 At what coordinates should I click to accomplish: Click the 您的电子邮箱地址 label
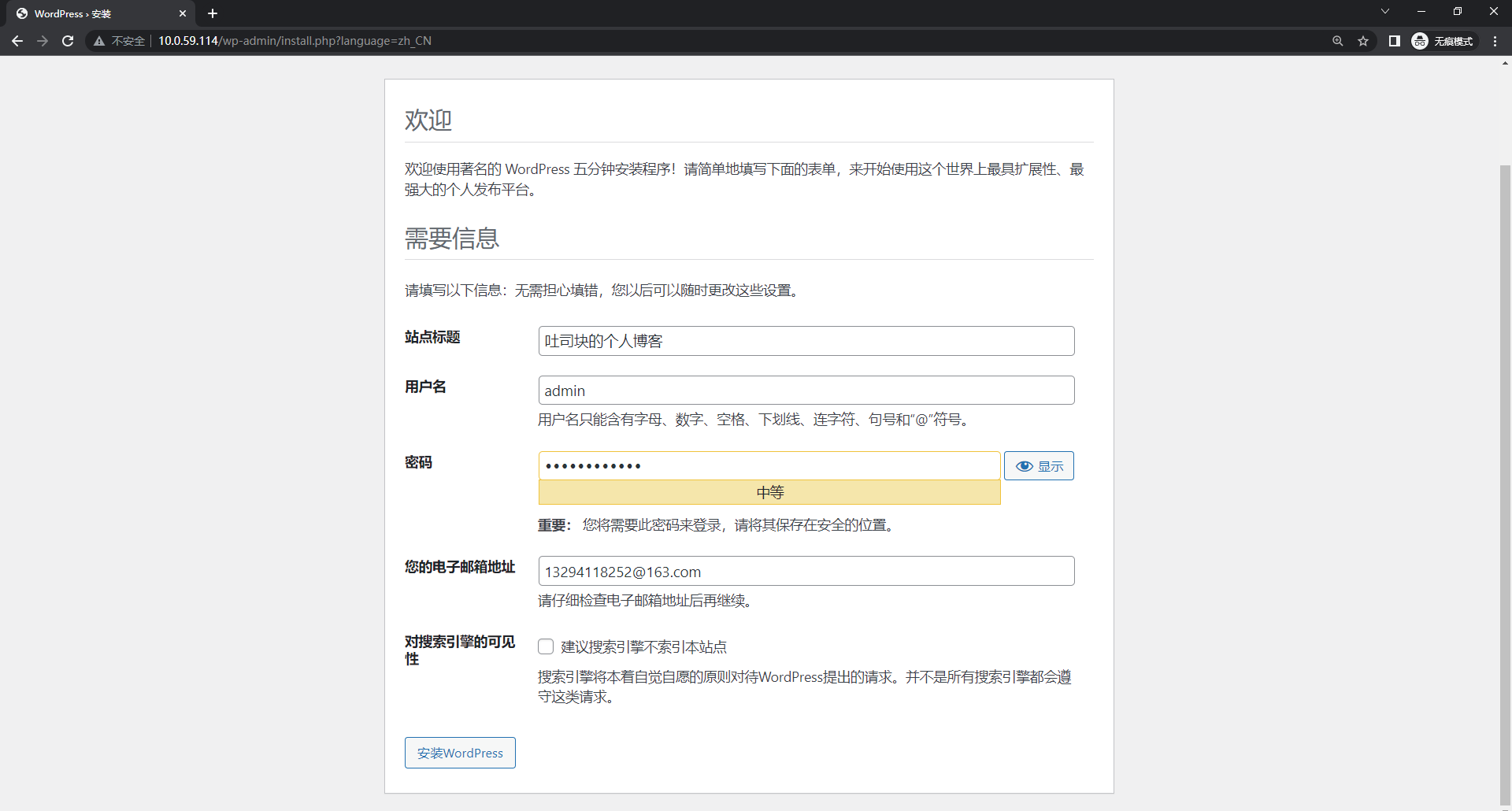(x=460, y=567)
